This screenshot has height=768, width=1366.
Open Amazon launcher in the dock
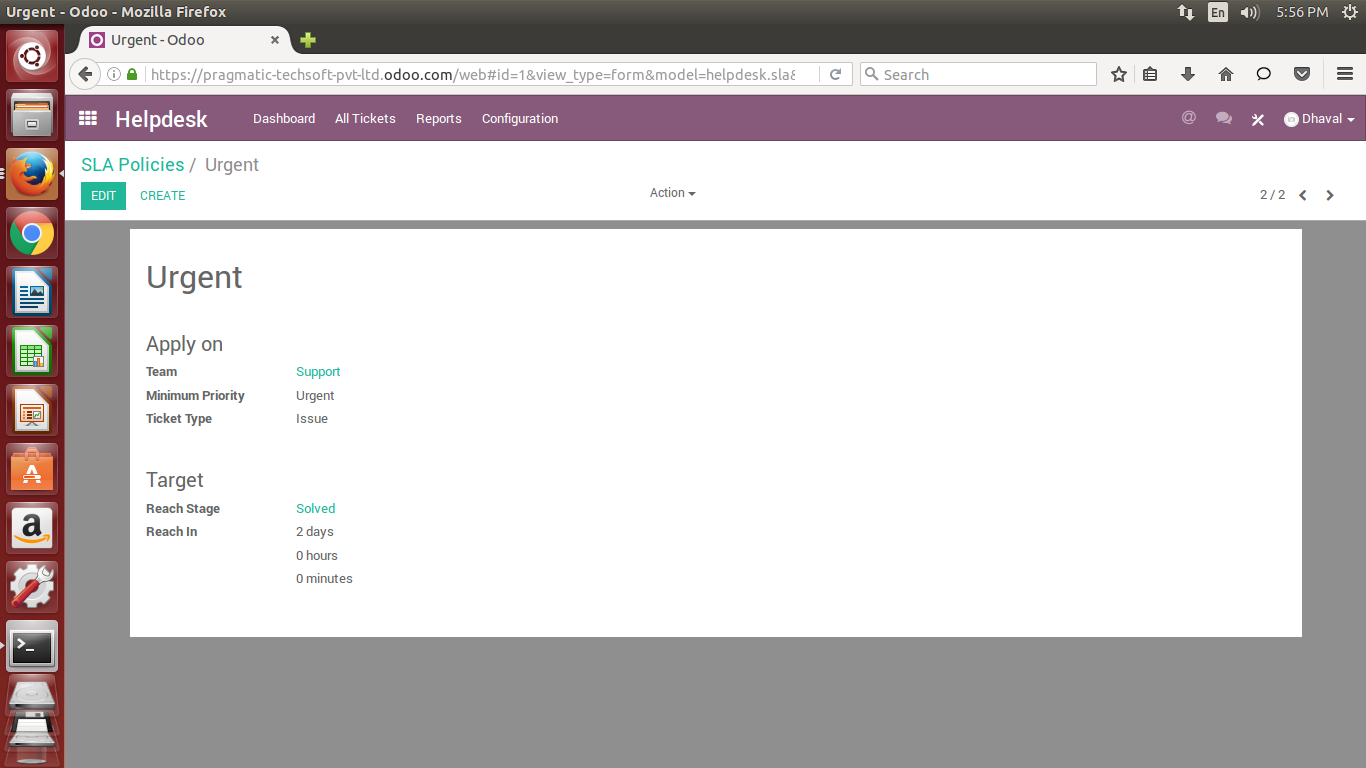click(32, 528)
